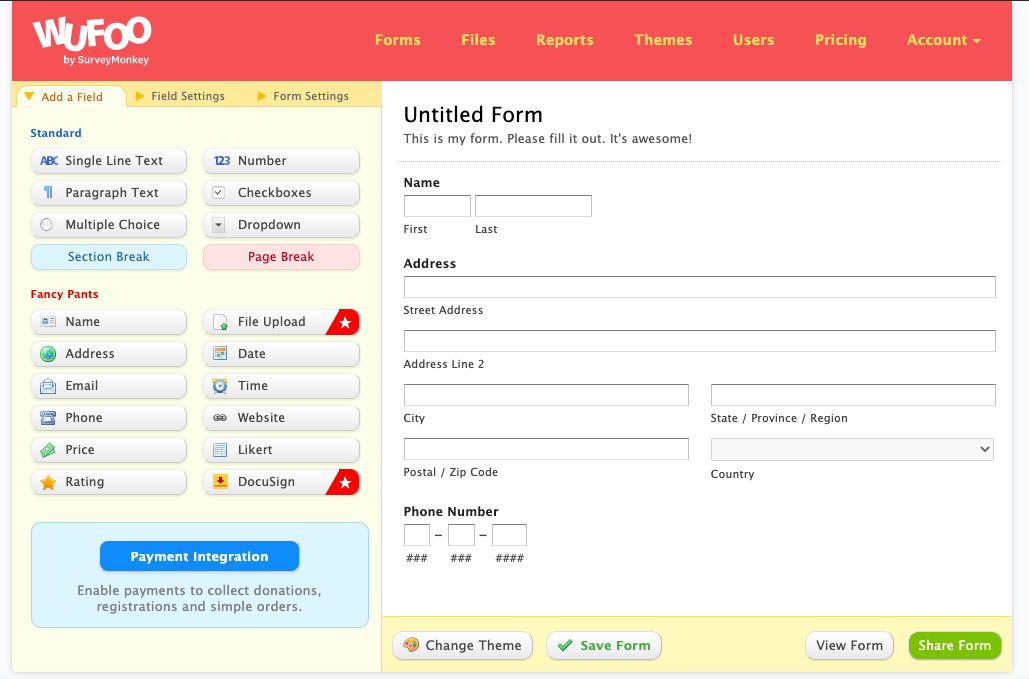The height and width of the screenshot is (679, 1029).
Task: Click the State / Province / Region input
Action: (x=853, y=395)
